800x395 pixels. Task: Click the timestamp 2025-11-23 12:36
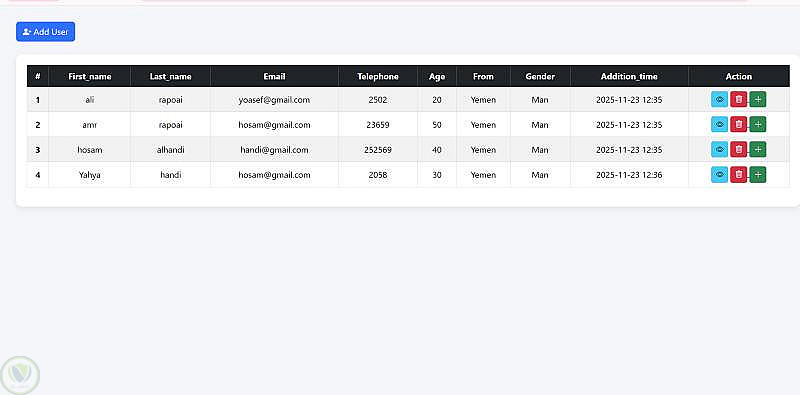coord(629,175)
